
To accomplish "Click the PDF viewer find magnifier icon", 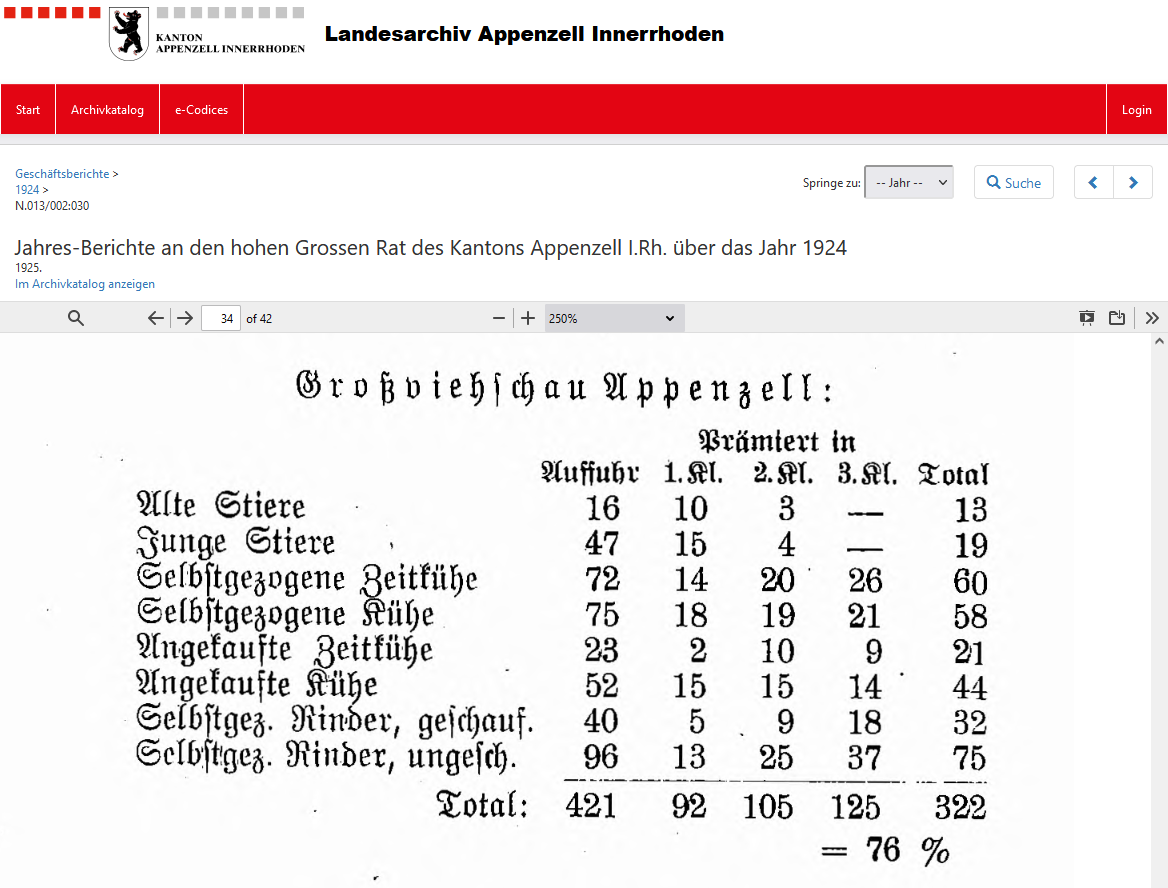I will (76, 318).
